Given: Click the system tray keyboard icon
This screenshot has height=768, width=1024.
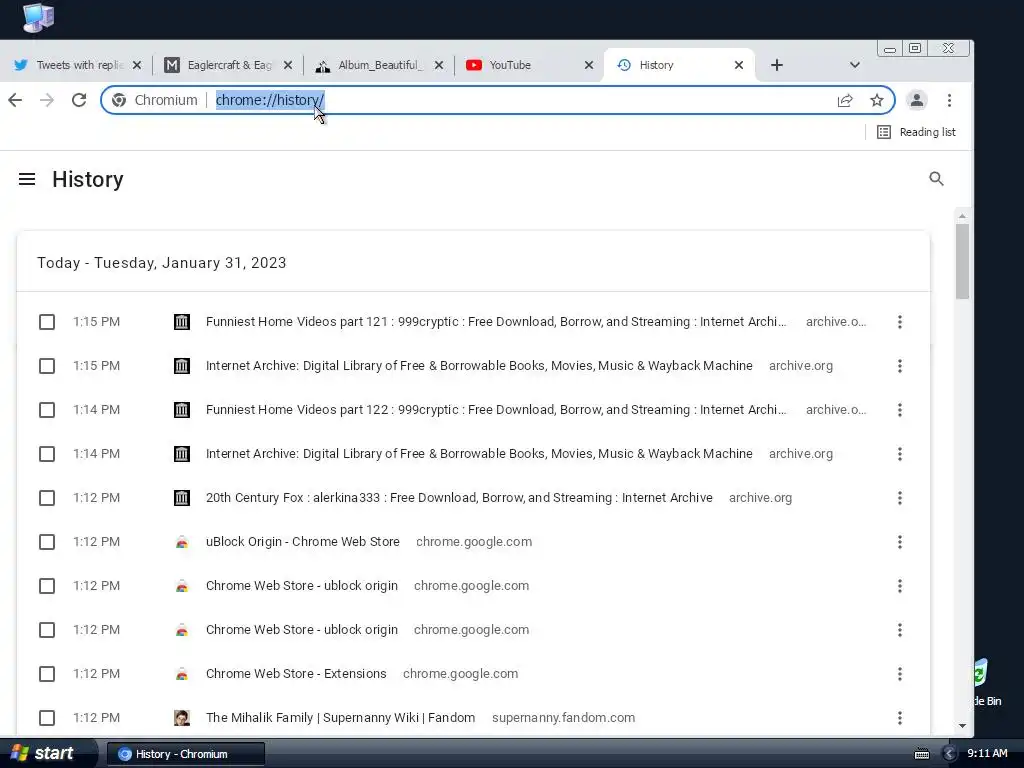Looking at the screenshot, I should pos(921,754).
